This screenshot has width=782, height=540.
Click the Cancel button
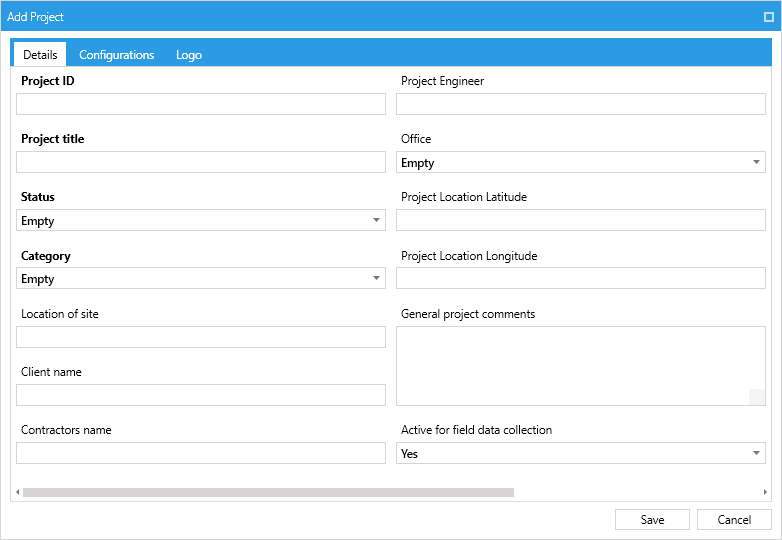point(734,520)
